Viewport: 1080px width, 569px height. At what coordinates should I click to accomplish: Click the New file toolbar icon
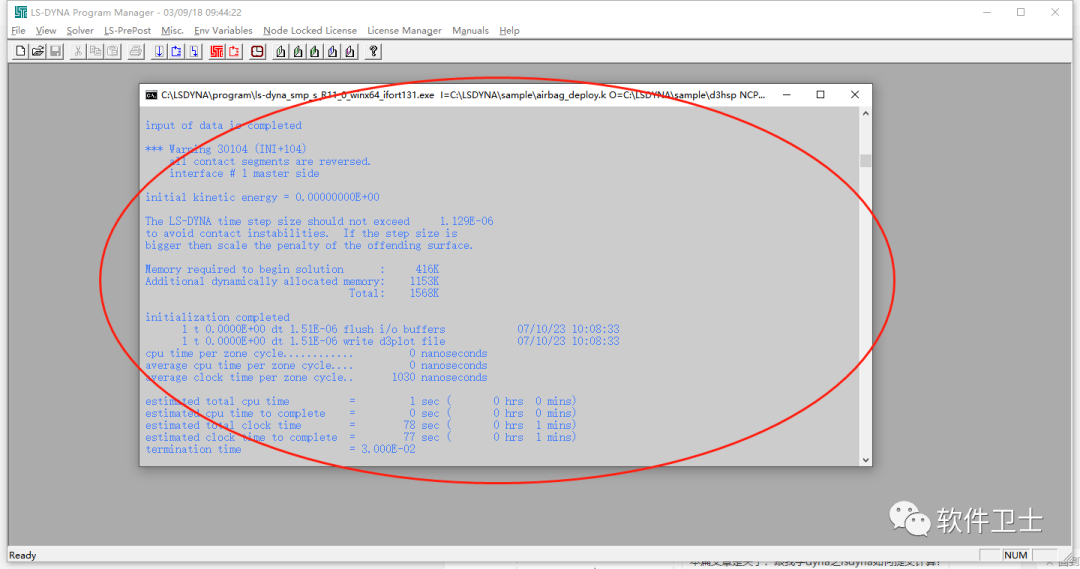(x=21, y=52)
